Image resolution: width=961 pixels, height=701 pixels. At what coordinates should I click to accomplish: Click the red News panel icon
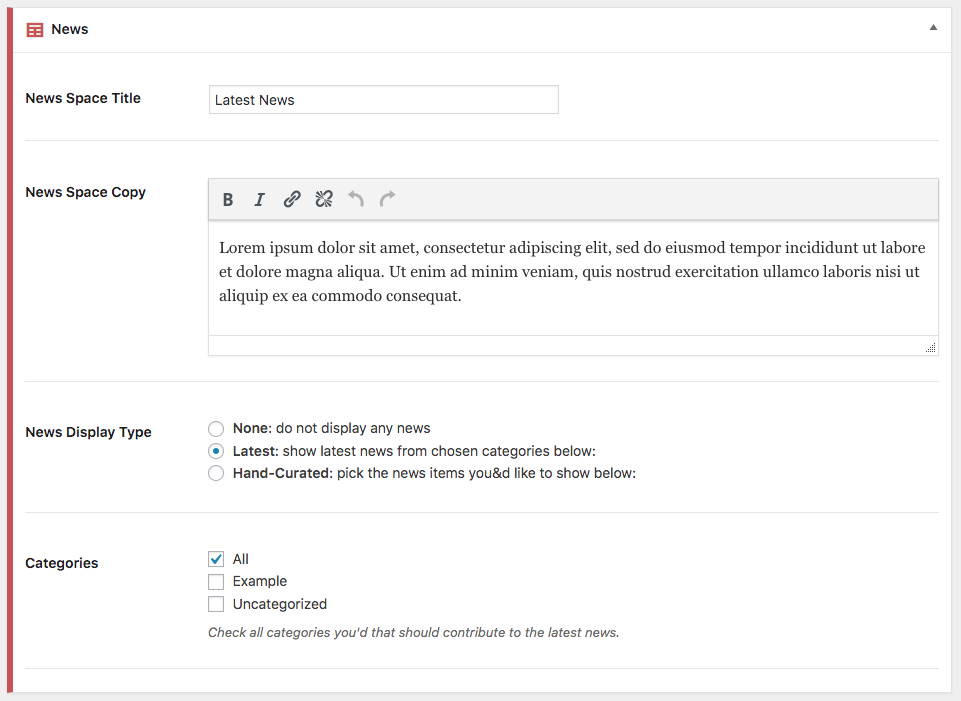pyautogui.click(x=35, y=29)
